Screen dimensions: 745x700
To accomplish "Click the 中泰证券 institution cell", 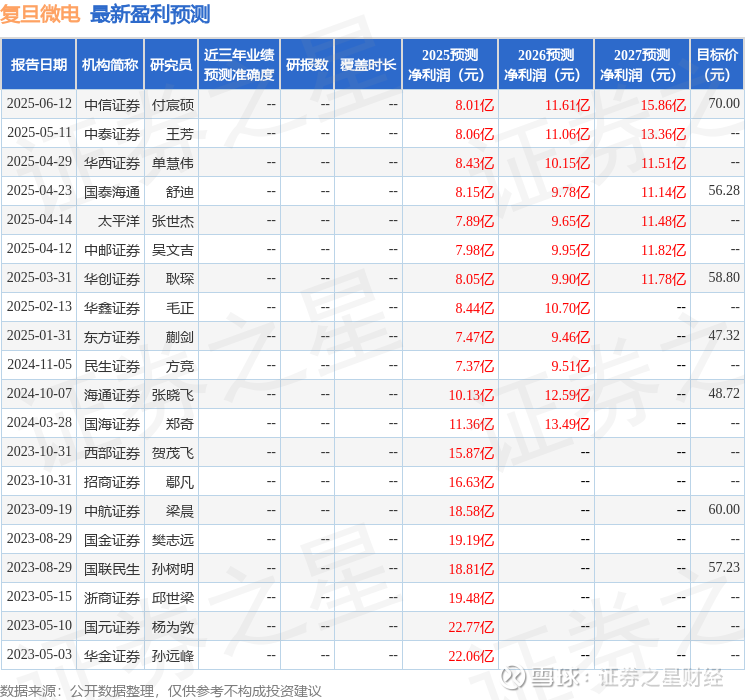I will pyautogui.click(x=112, y=134).
